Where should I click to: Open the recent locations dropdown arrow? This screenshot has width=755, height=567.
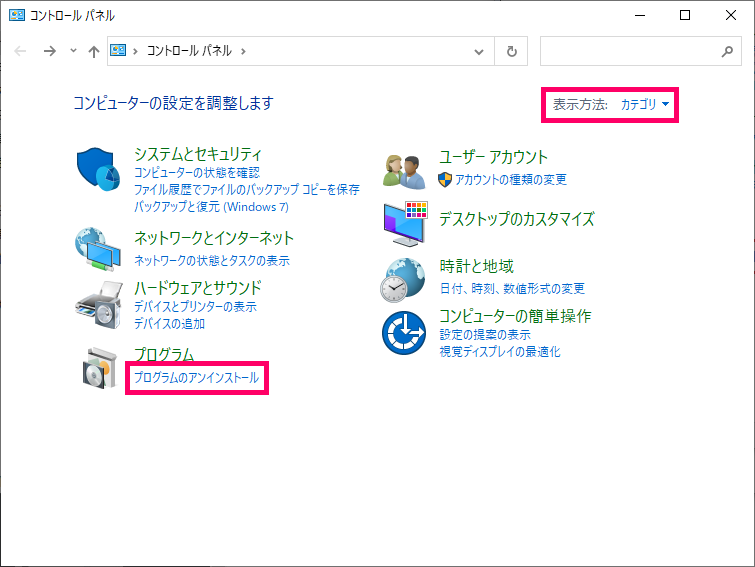point(73,50)
